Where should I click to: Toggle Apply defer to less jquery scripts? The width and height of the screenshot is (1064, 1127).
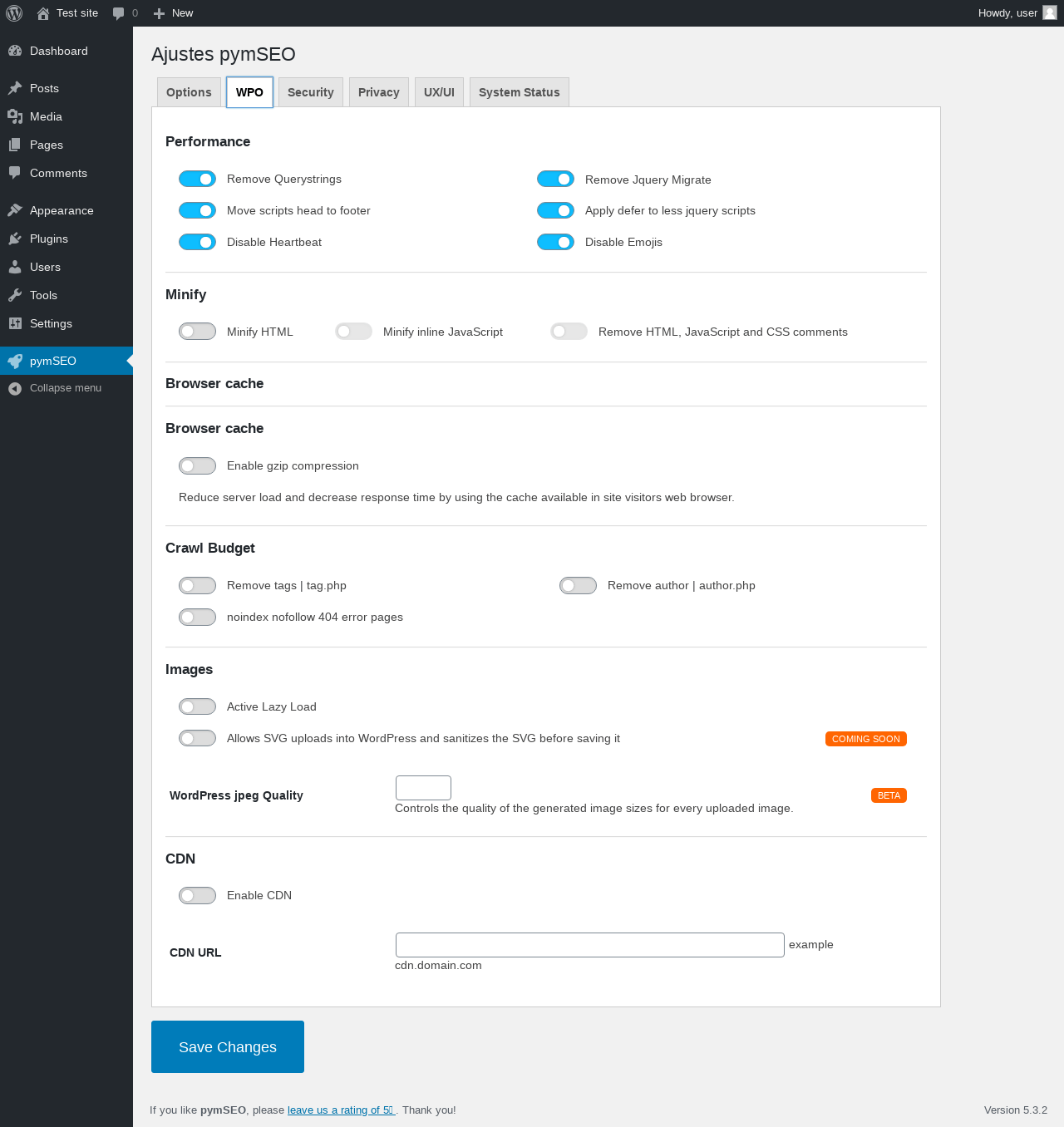555,210
